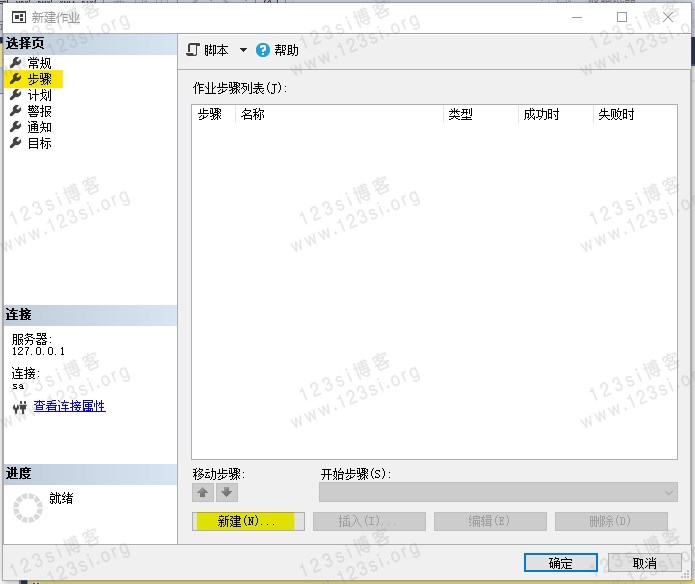
Task: Click the 失败时 column header
Action: point(635,114)
